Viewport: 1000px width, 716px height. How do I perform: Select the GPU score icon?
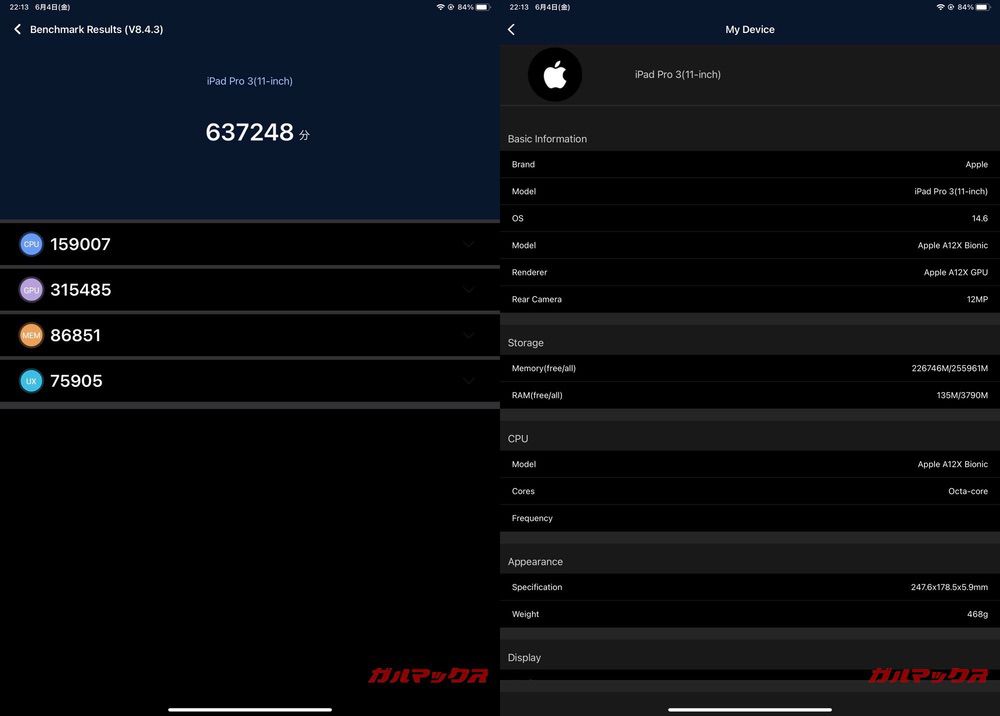point(31,289)
